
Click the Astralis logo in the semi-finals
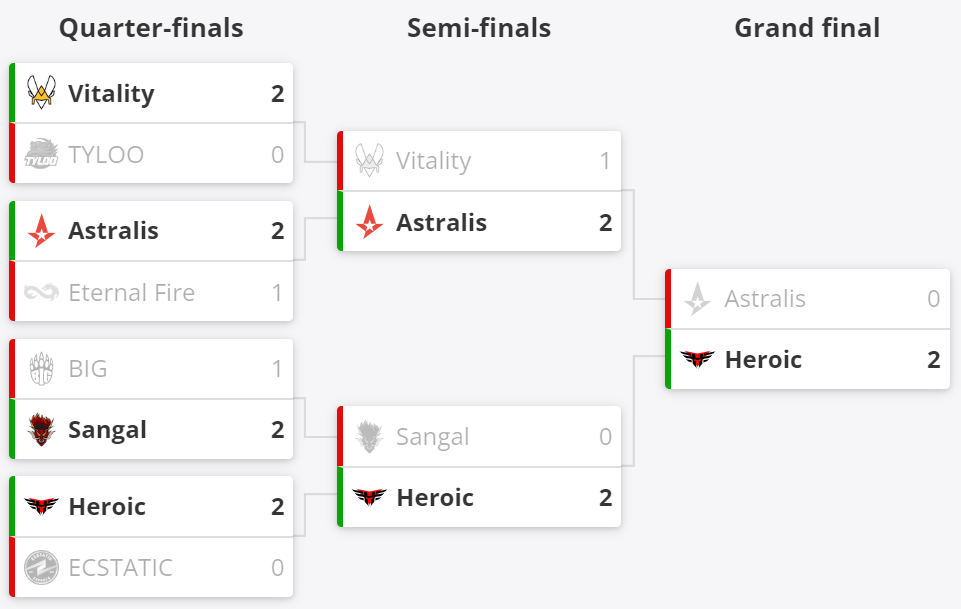pyautogui.click(x=369, y=222)
